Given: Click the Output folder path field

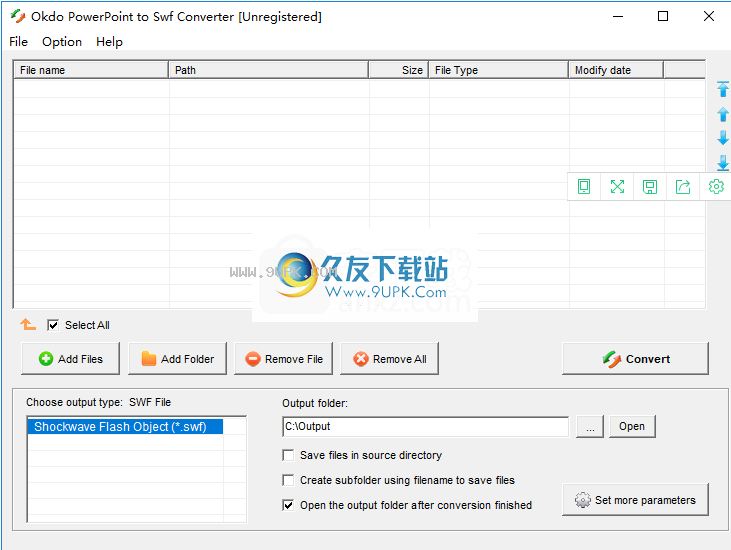Looking at the screenshot, I should (x=425, y=426).
